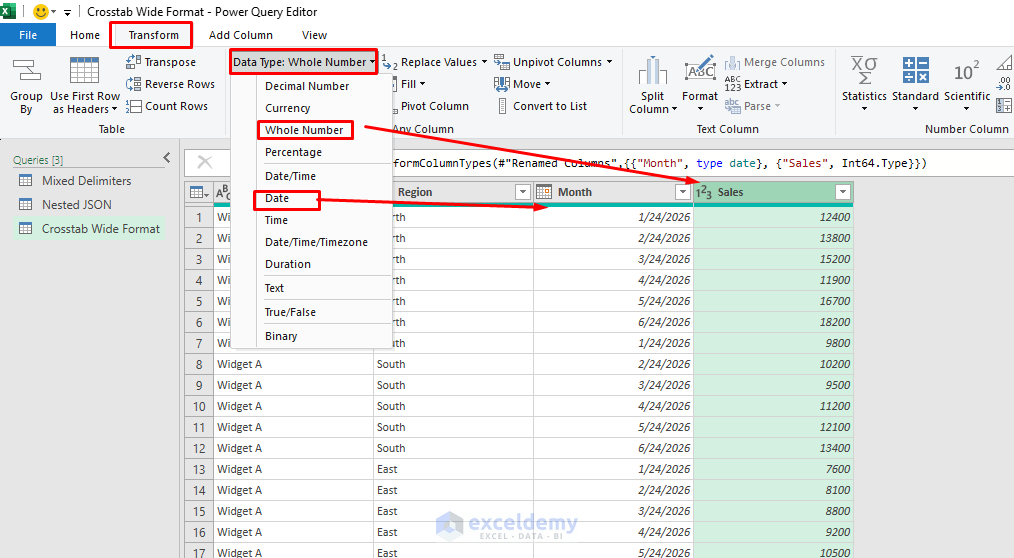
Task: Click the date type icon of Month column
Action: coord(544,192)
